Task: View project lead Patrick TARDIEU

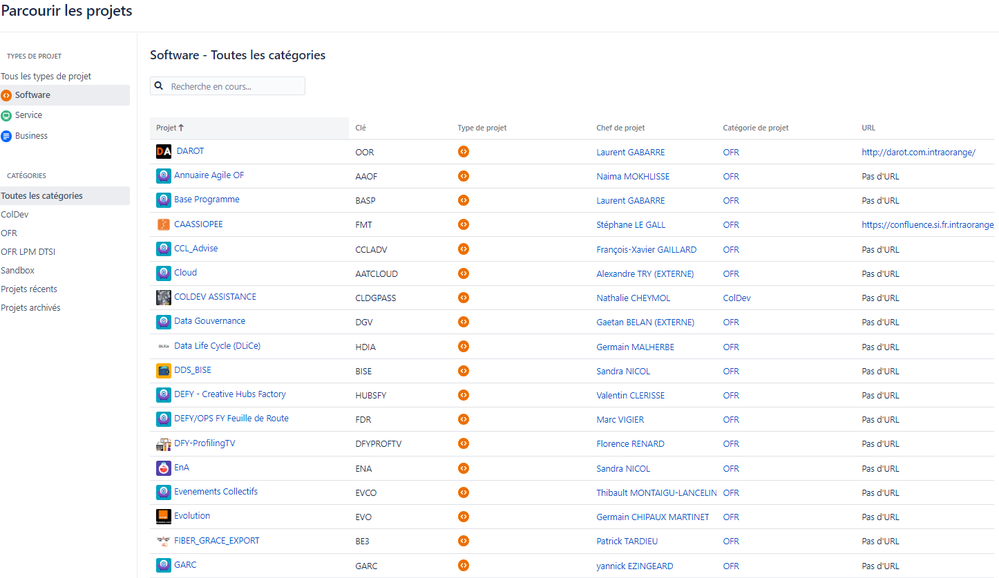Action: [627, 542]
